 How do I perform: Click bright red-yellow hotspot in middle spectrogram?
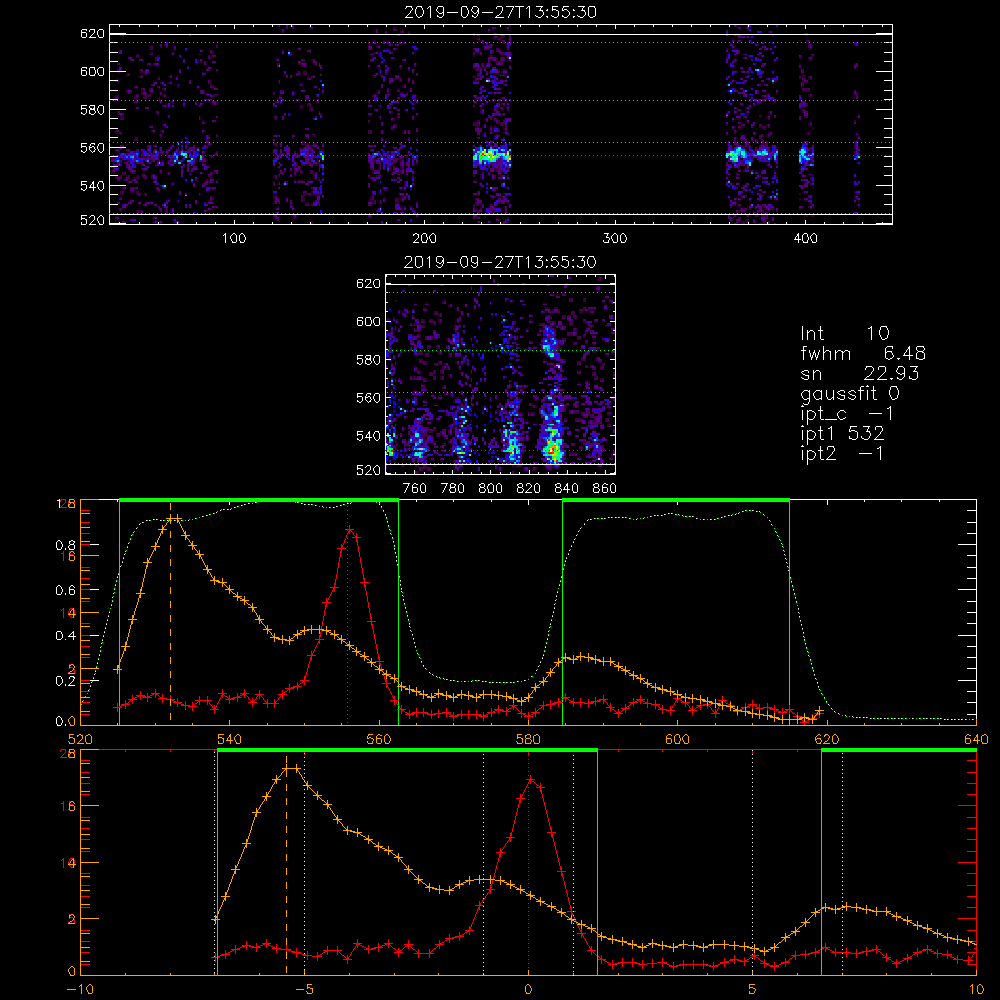[552, 451]
